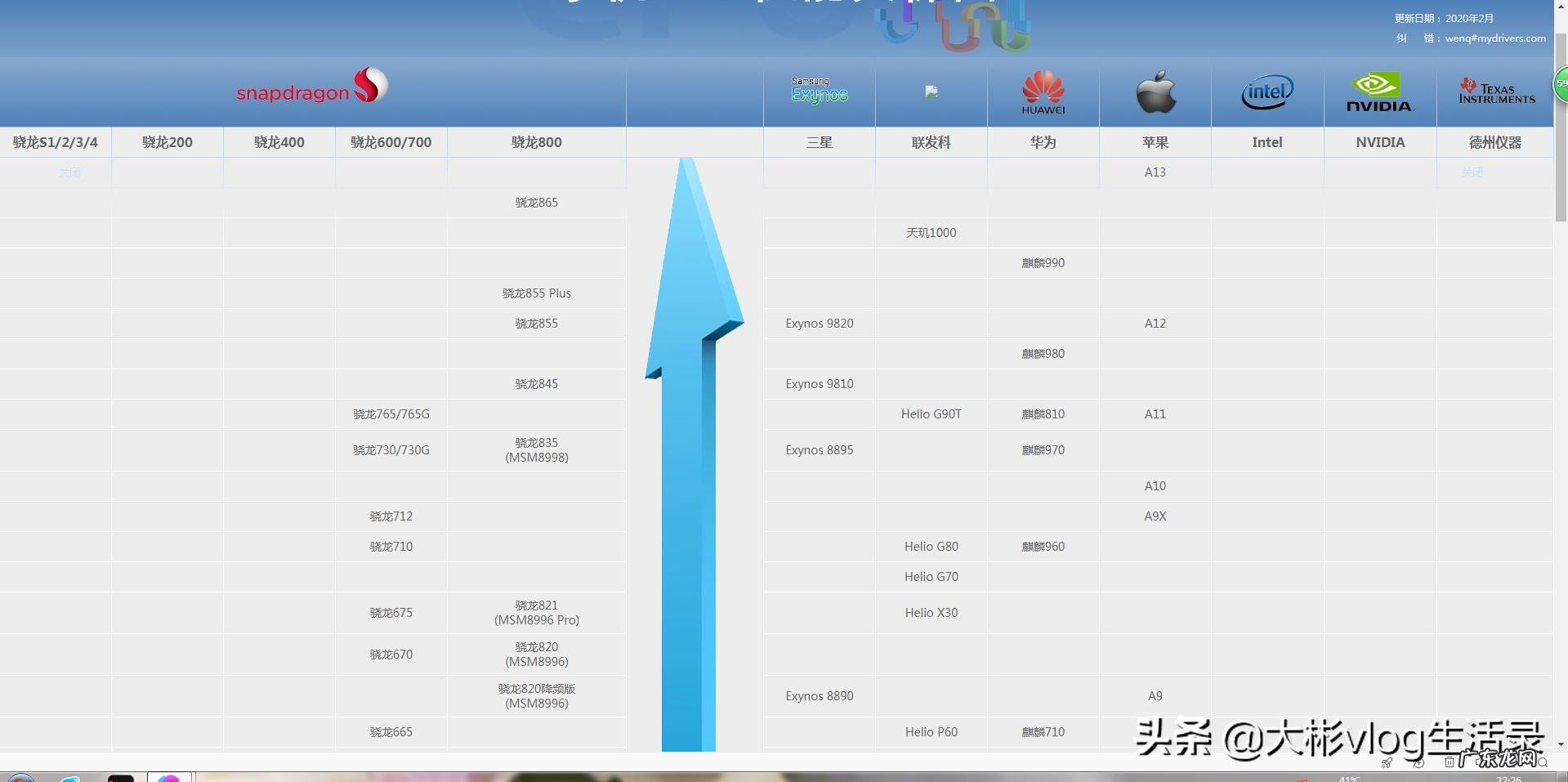The width and height of the screenshot is (1568, 782).
Task: Click the 麒麟990 entry in Huawei column
Action: [1043, 263]
